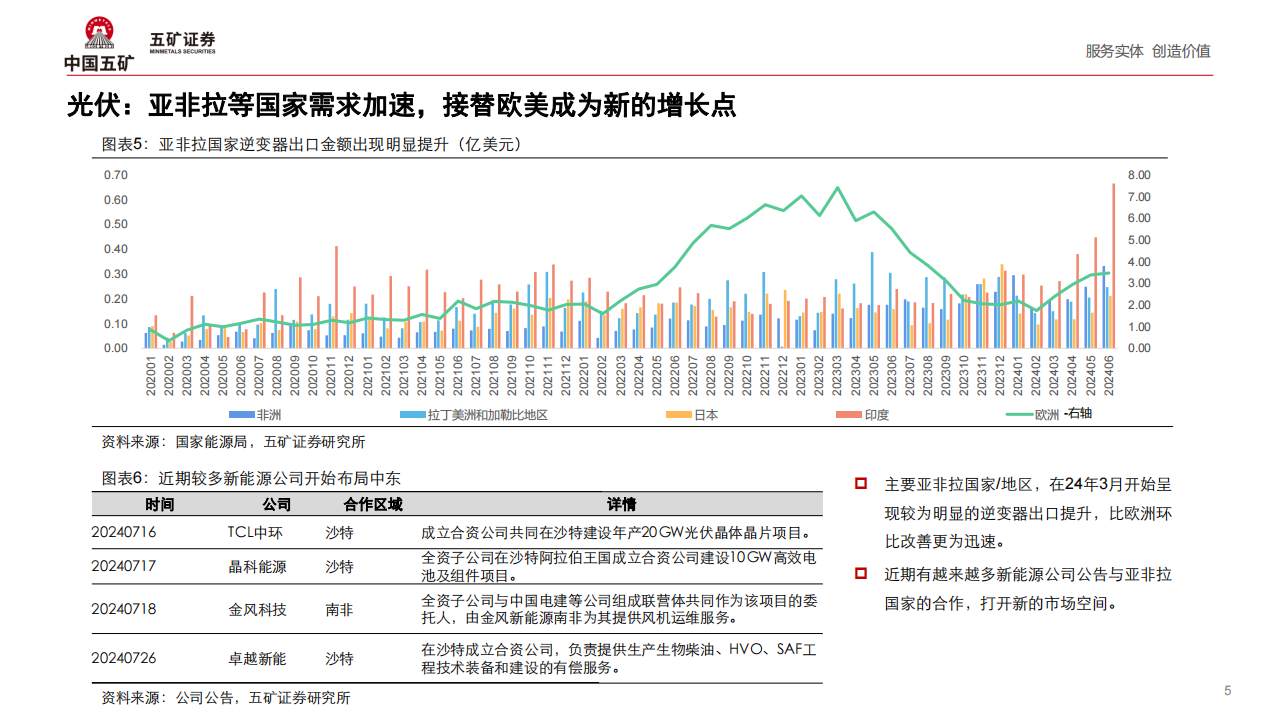The height and width of the screenshot is (720, 1280).
Task: Click 沙特 in the TCL中环 row
Action: 340,533
